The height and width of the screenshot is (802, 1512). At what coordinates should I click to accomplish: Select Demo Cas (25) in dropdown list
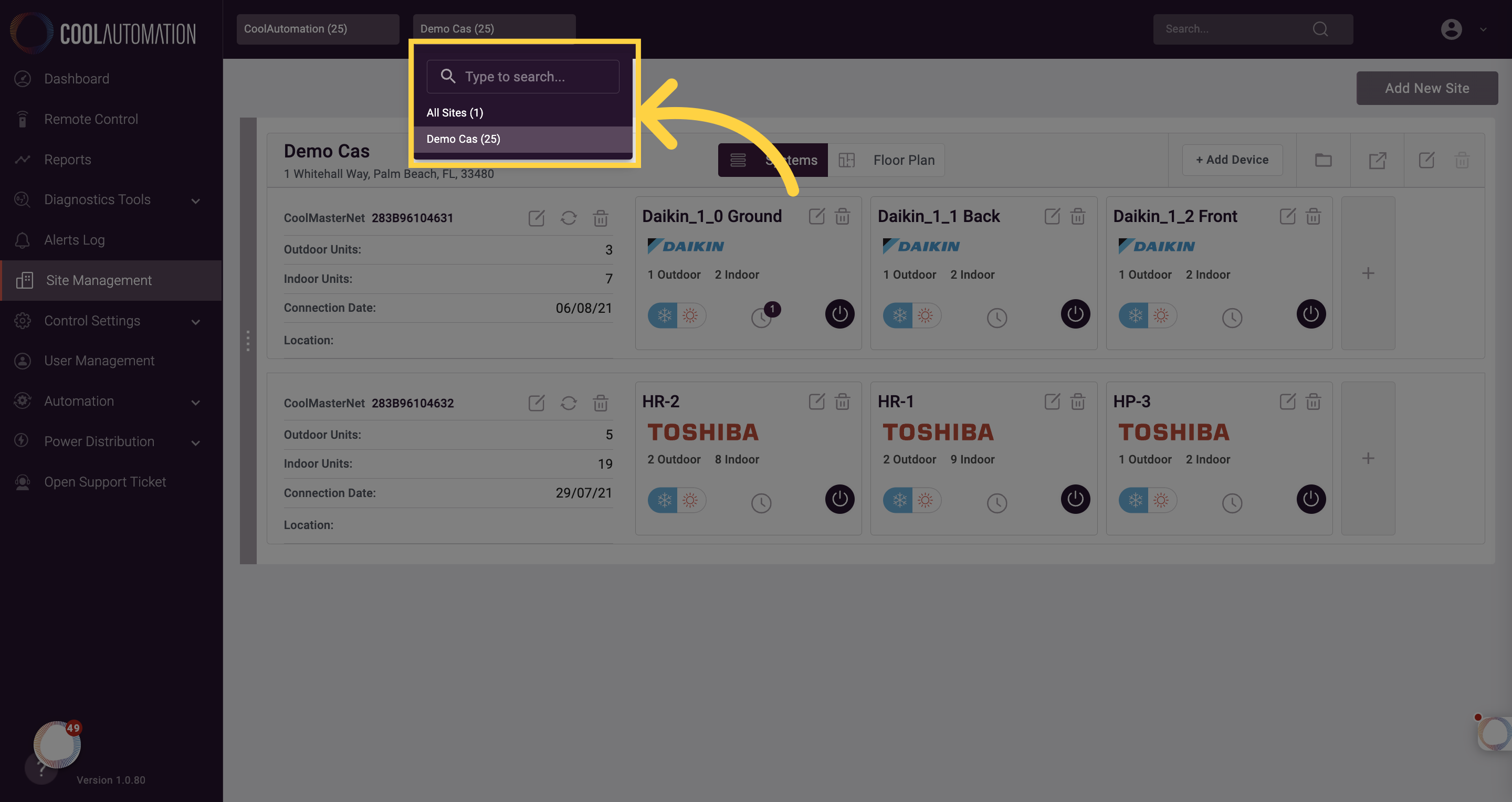(522, 139)
